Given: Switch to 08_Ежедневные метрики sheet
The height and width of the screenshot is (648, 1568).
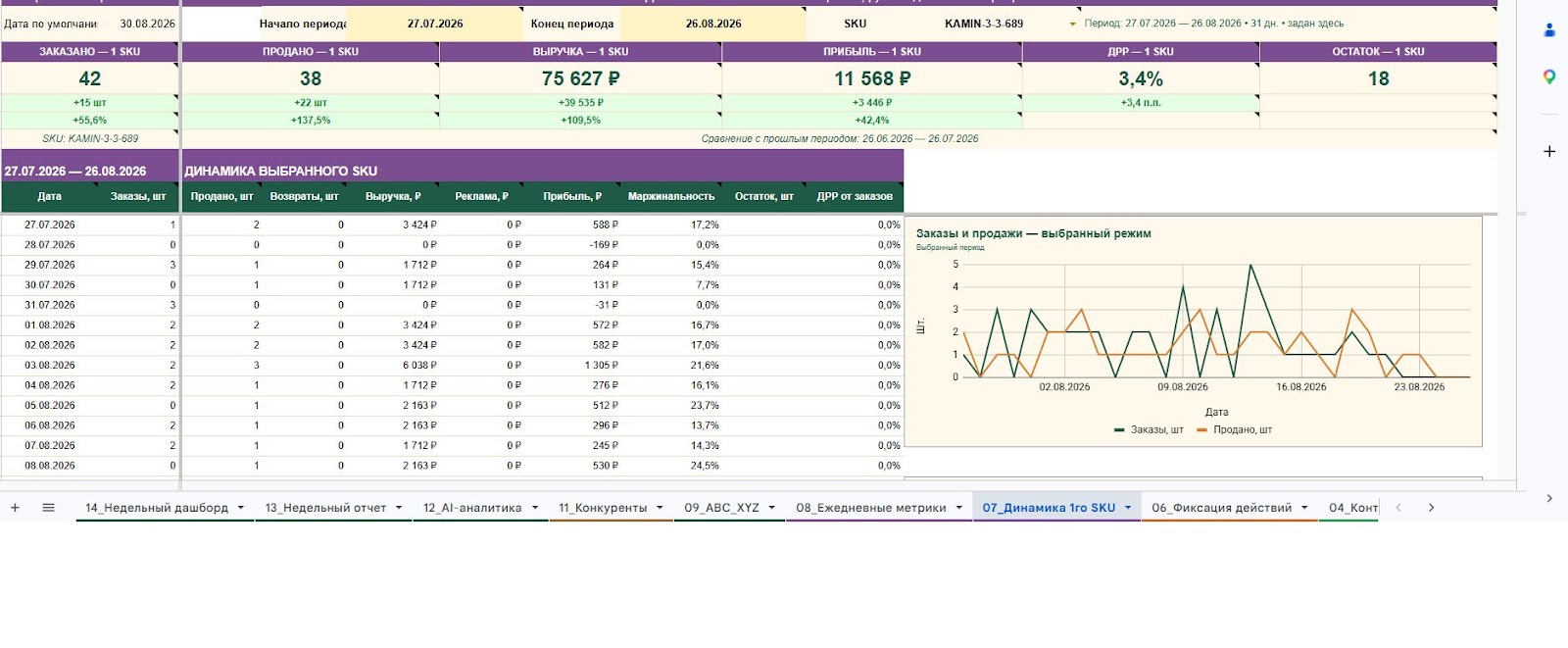Looking at the screenshot, I should click(x=870, y=508).
